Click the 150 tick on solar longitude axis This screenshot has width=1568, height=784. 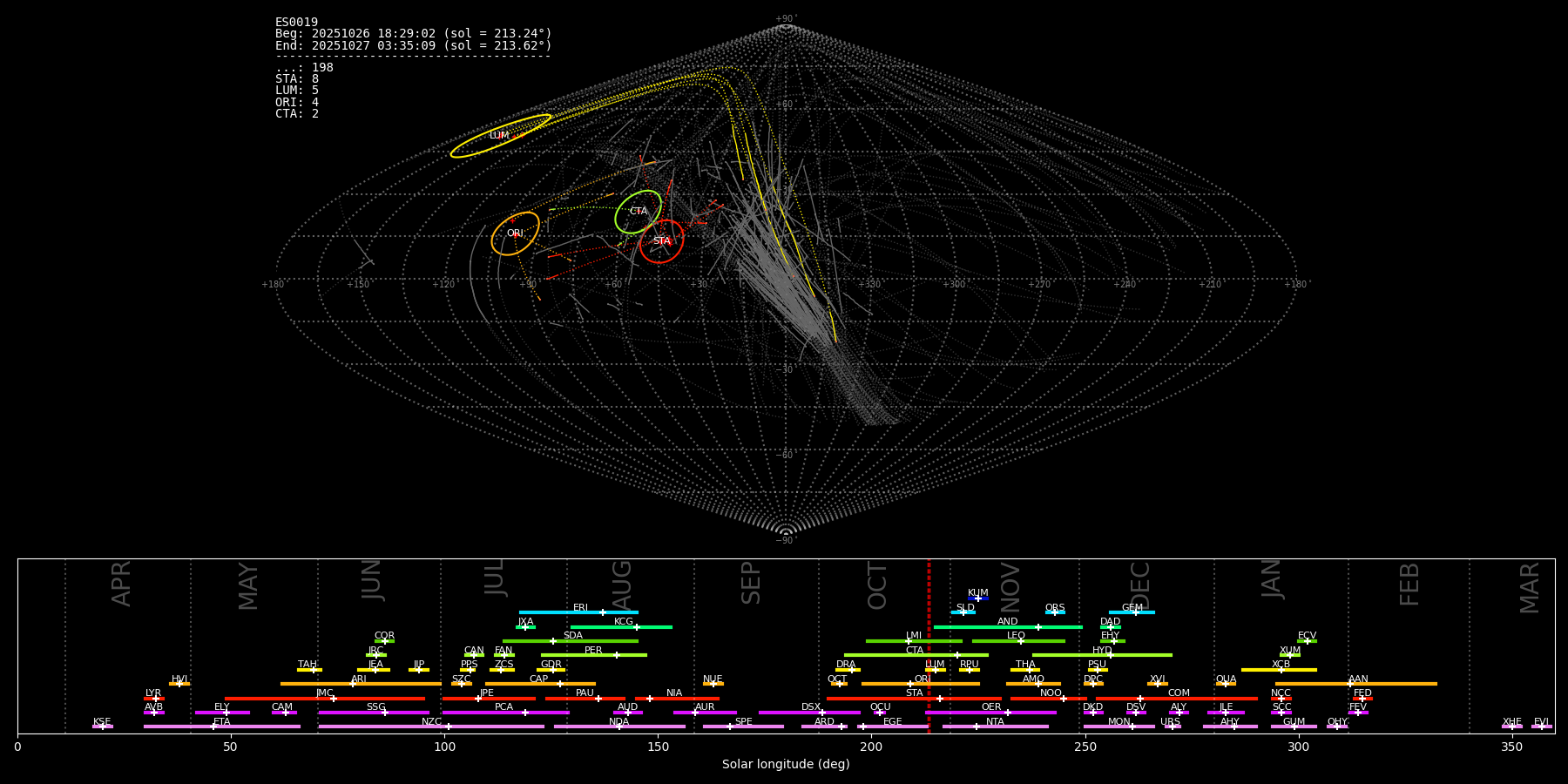click(x=658, y=747)
